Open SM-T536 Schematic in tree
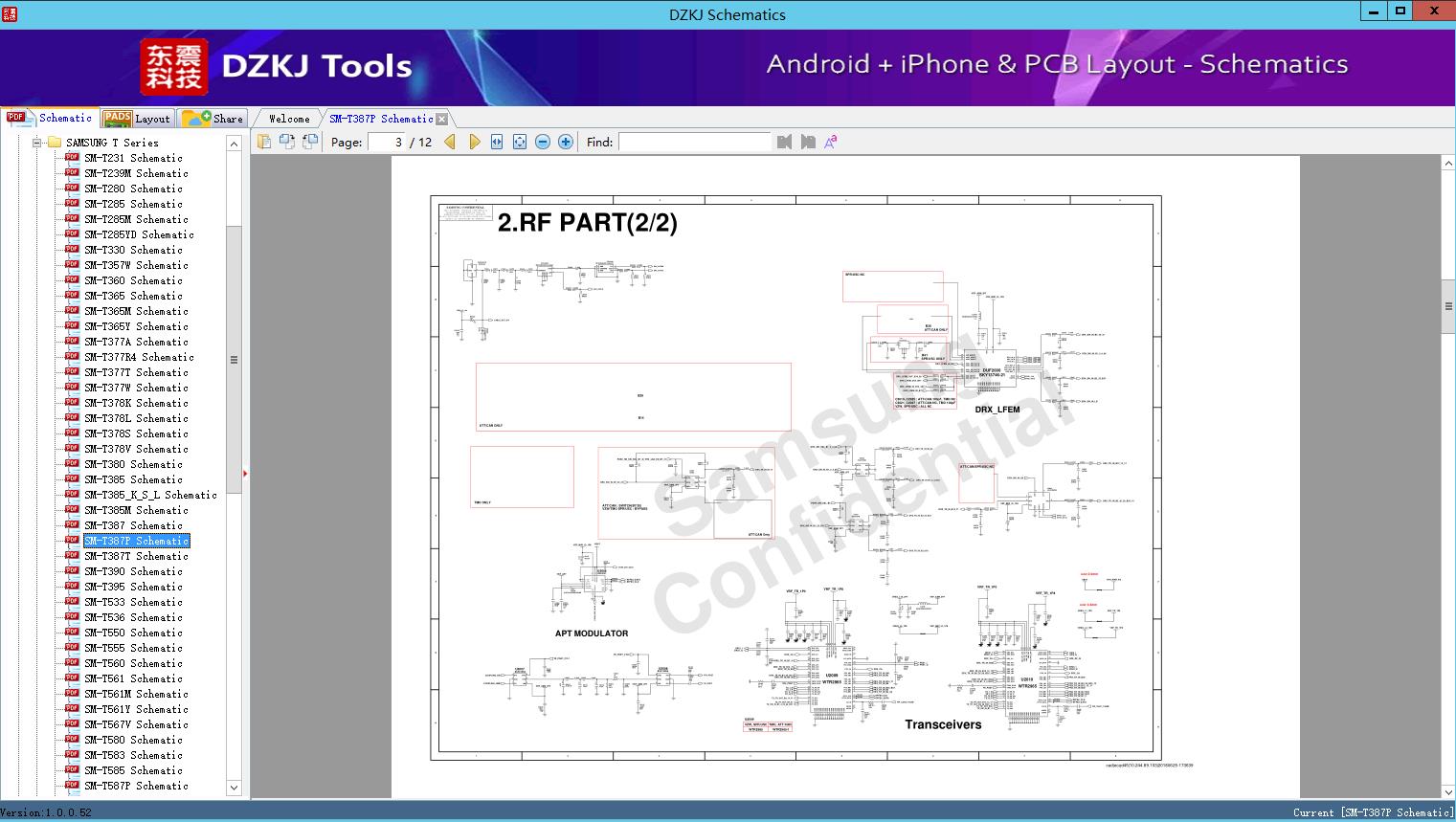 133,617
